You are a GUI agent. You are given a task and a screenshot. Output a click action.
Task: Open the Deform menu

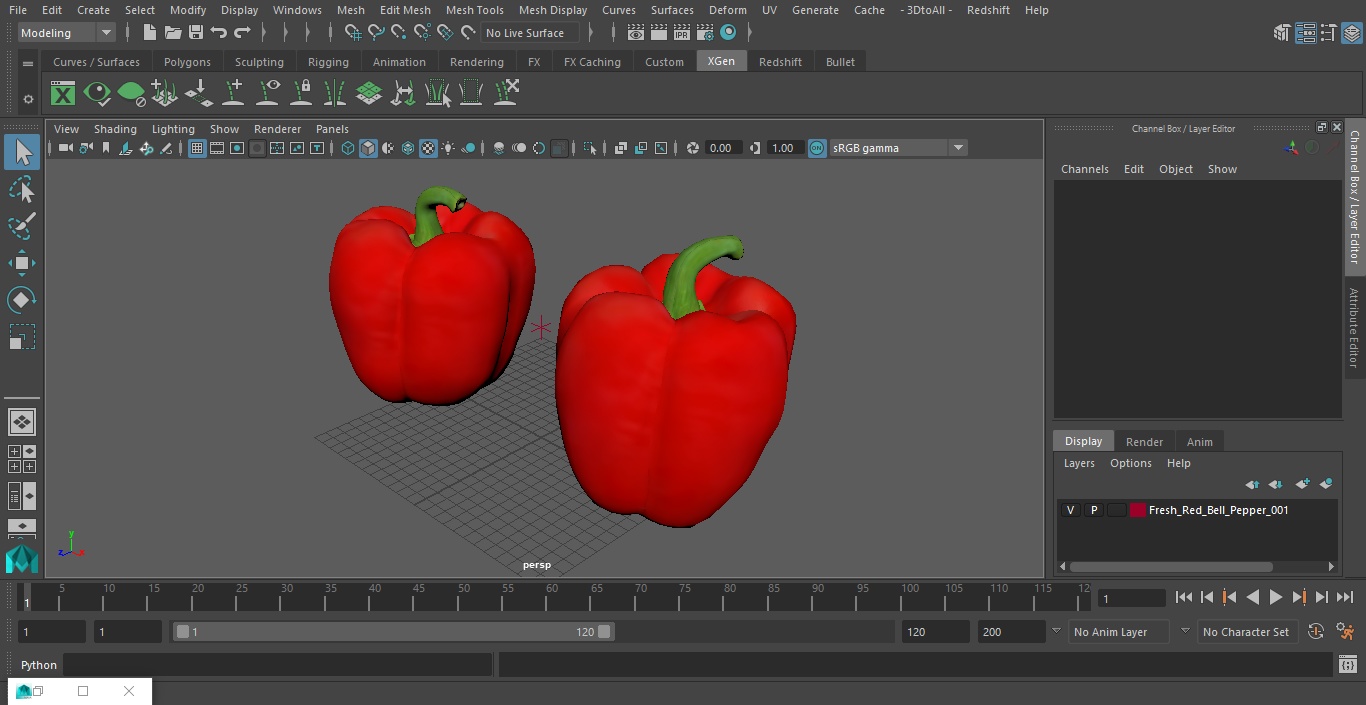728,10
